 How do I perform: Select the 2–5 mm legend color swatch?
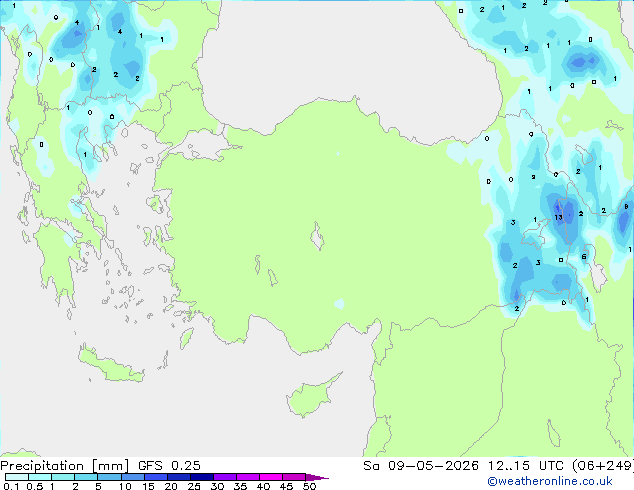[86, 477]
